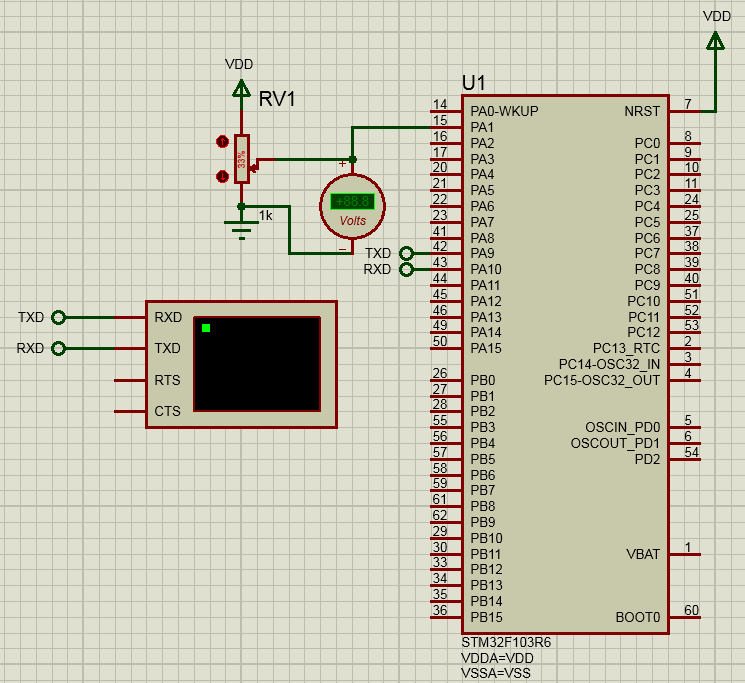Select the OSCOUT_PD1 pin label
745x683 pixels.
pyautogui.click(x=615, y=444)
